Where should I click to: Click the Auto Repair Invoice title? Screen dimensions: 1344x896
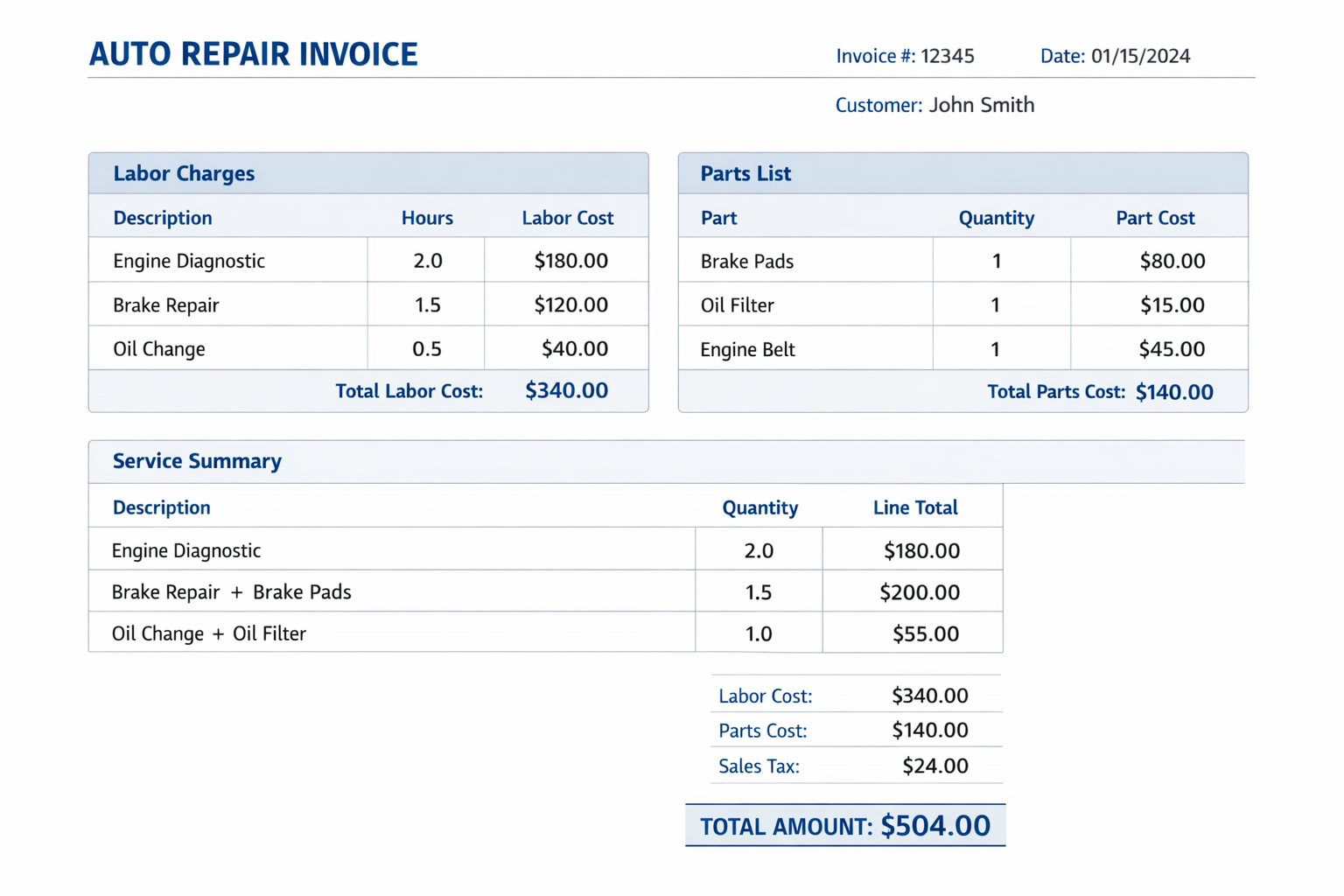point(253,54)
